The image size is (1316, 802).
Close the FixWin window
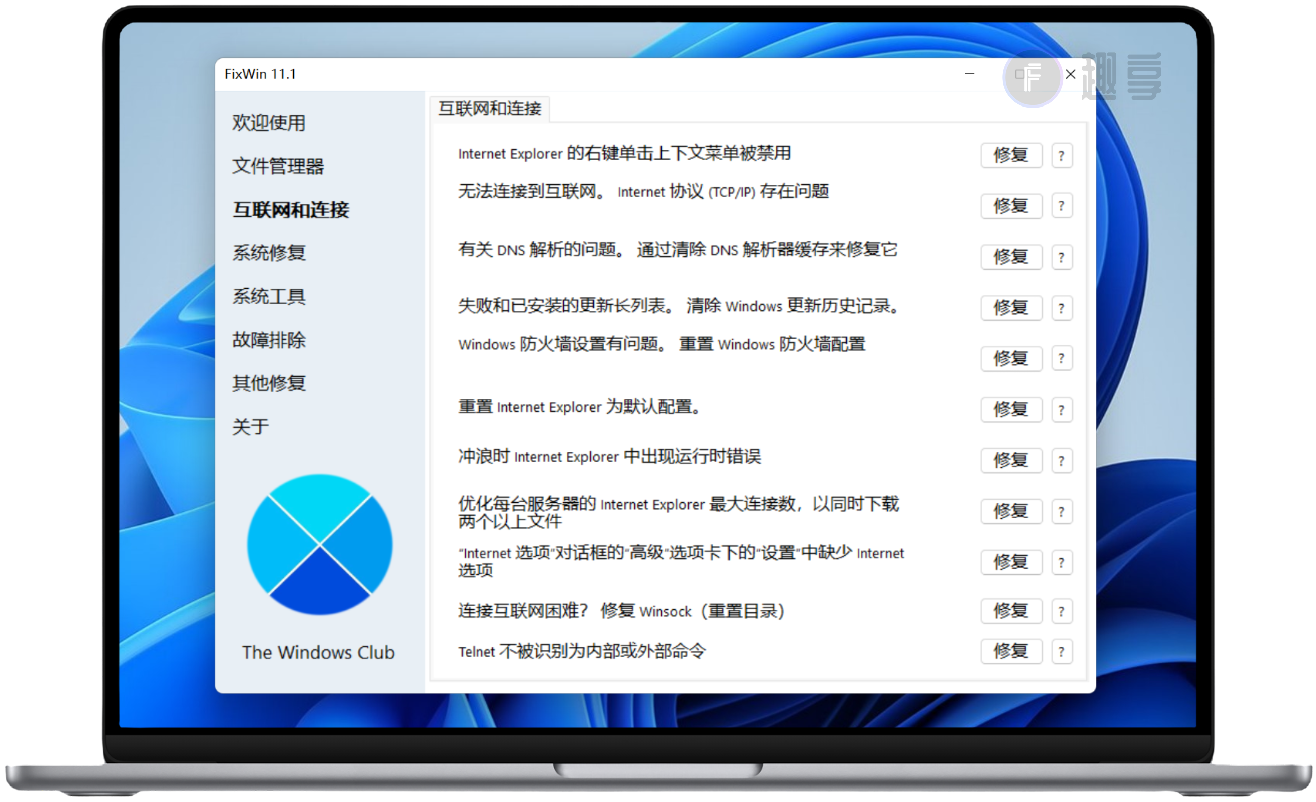pos(1070,74)
